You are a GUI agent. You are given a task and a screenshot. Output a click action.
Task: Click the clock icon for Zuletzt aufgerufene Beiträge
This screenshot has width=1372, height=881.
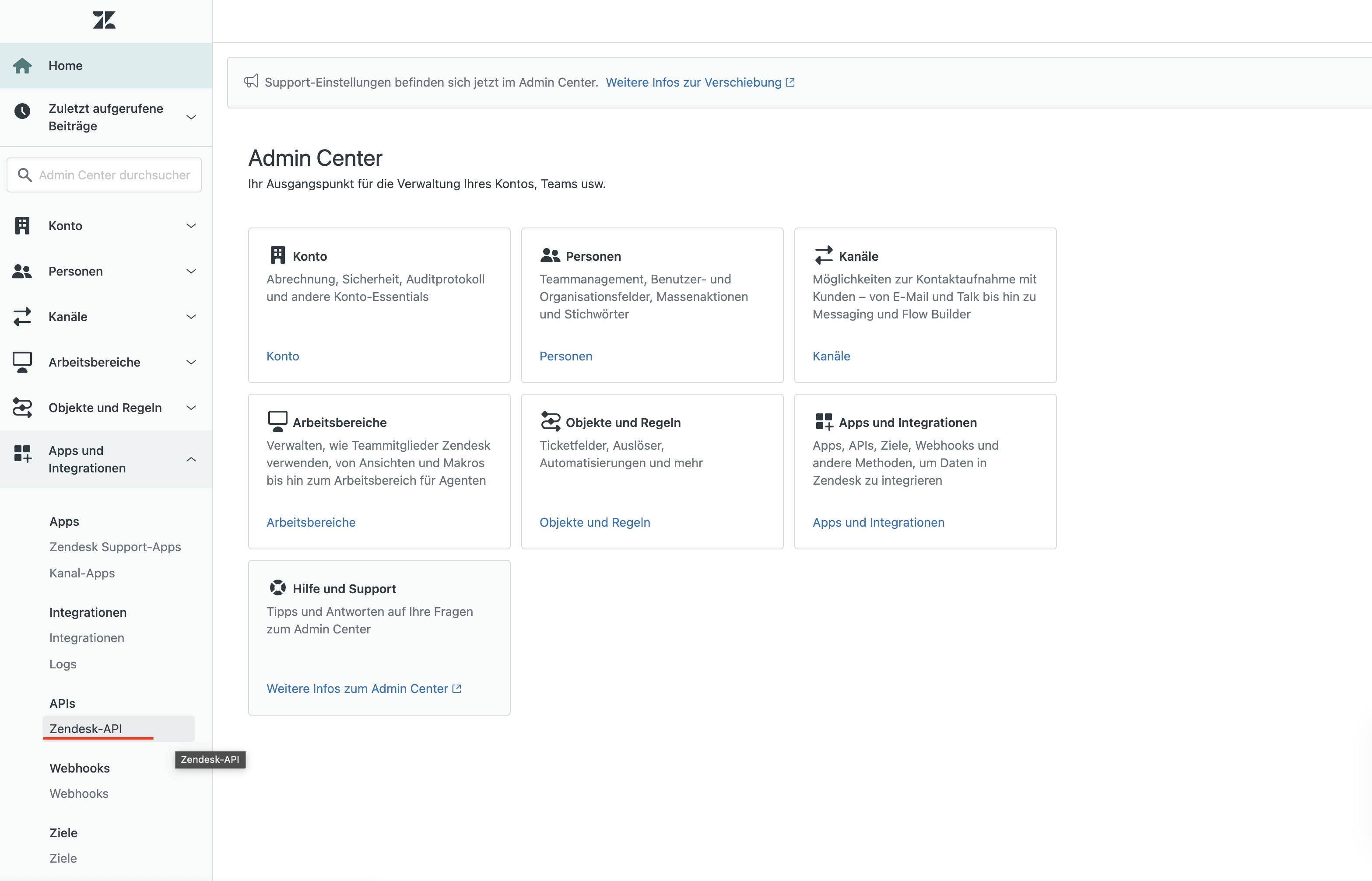[x=23, y=111]
